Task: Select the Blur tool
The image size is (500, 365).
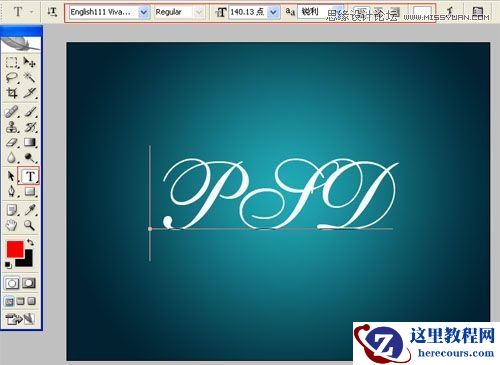Action: click(12, 158)
